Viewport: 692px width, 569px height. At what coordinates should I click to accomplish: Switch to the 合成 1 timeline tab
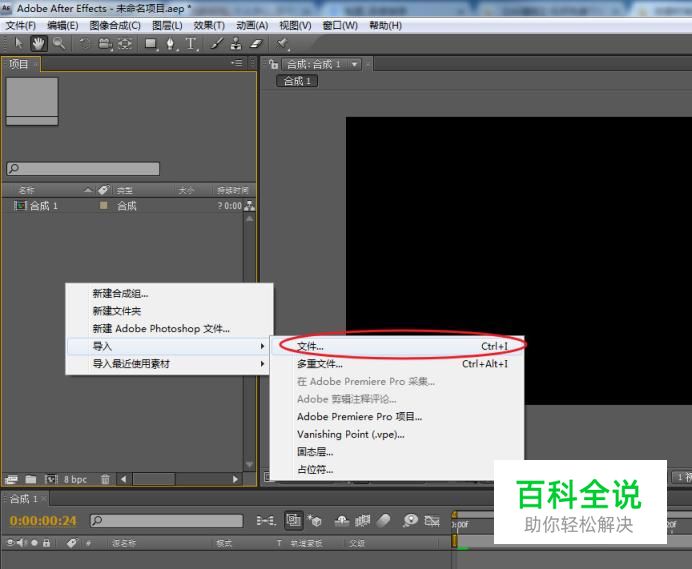23,499
